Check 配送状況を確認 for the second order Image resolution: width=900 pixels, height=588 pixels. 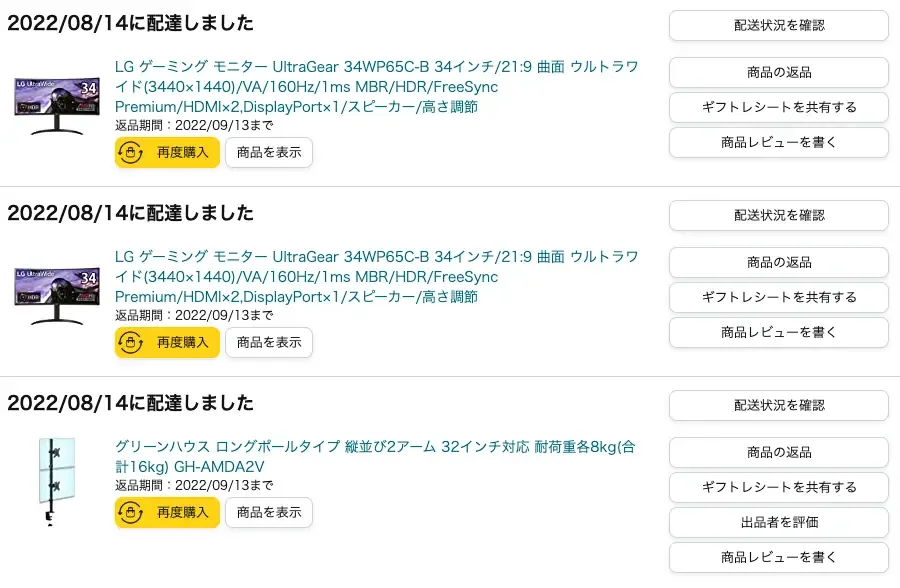coord(779,215)
